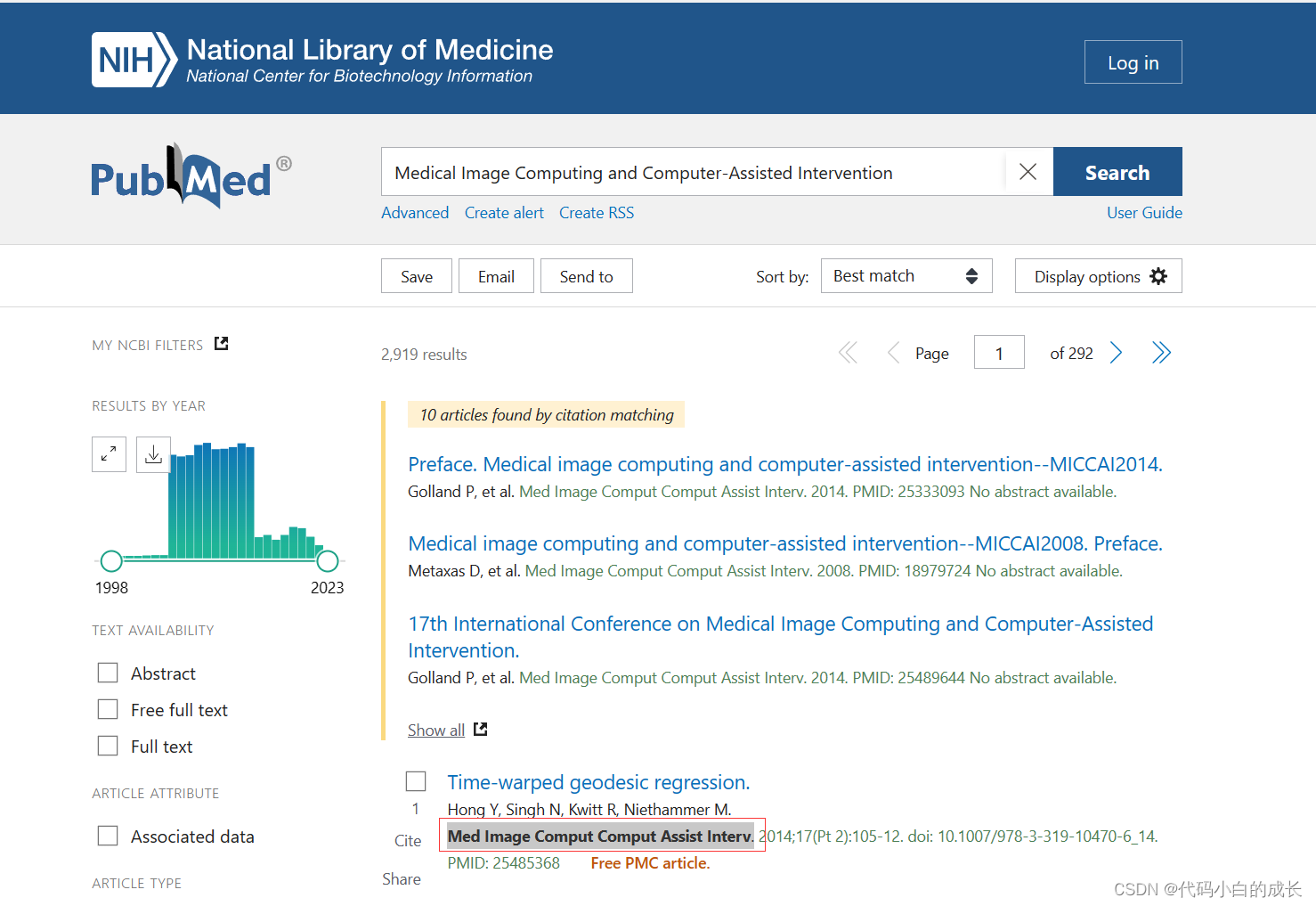Click the Email button
The width and height of the screenshot is (1316, 906).
496,276
